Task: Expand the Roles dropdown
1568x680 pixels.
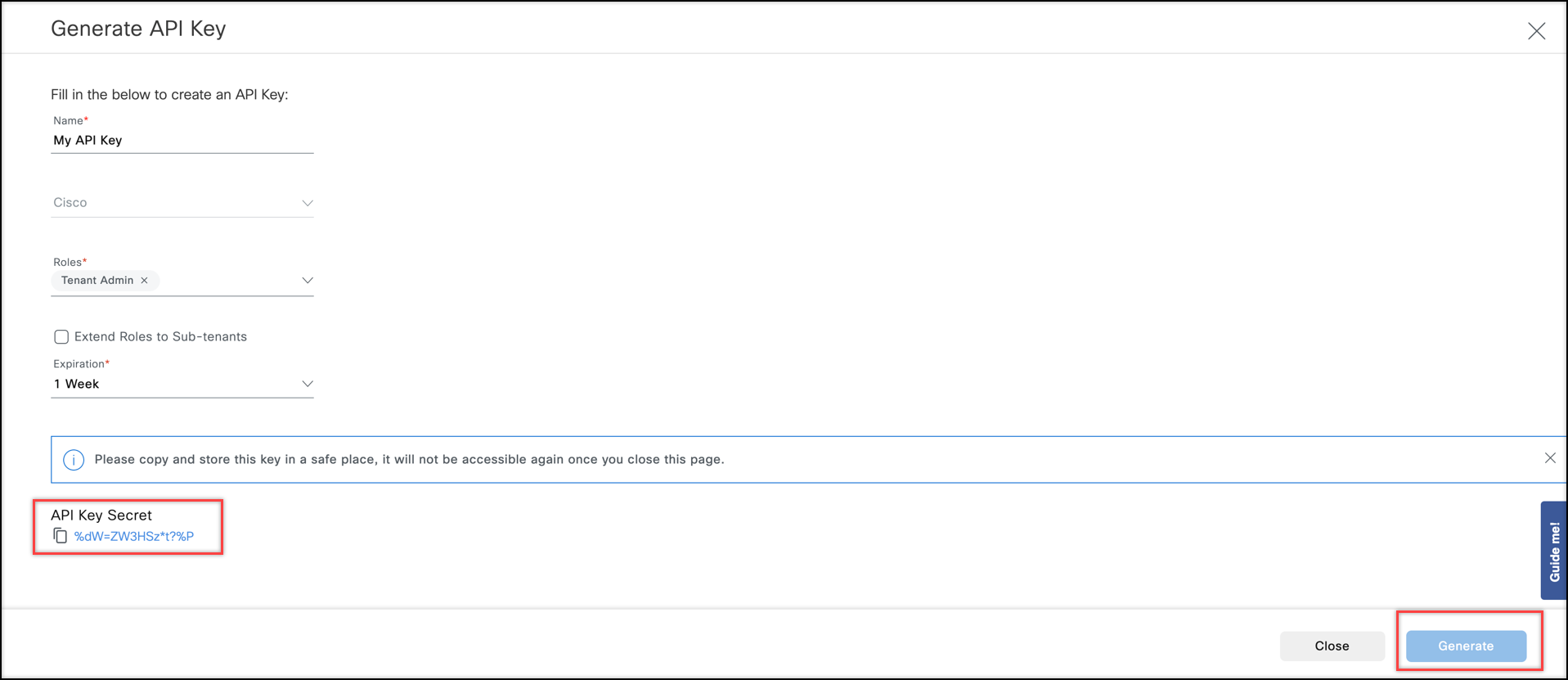Action: coord(307,281)
